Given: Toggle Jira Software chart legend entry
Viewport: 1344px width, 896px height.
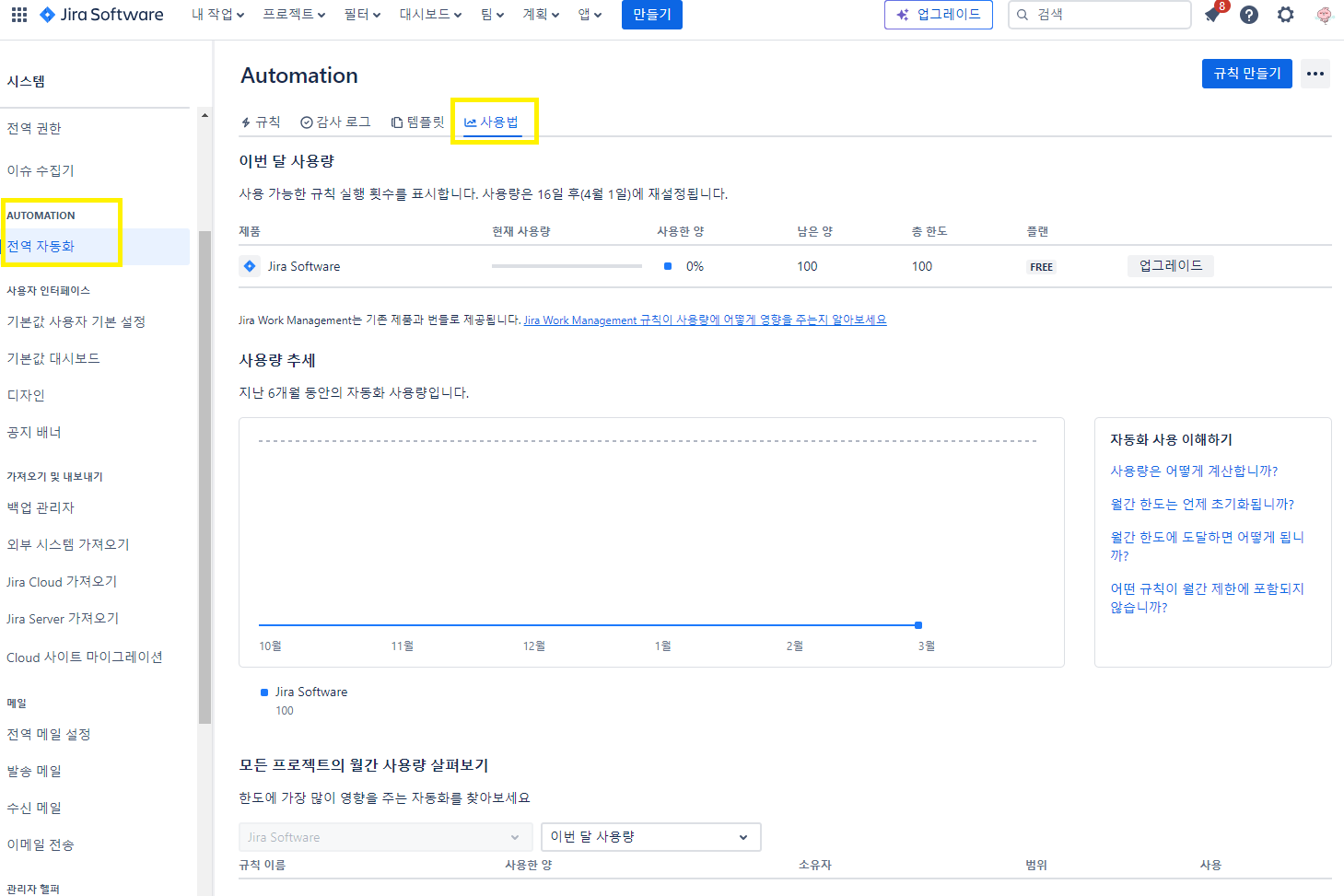Looking at the screenshot, I should tap(304, 692).
